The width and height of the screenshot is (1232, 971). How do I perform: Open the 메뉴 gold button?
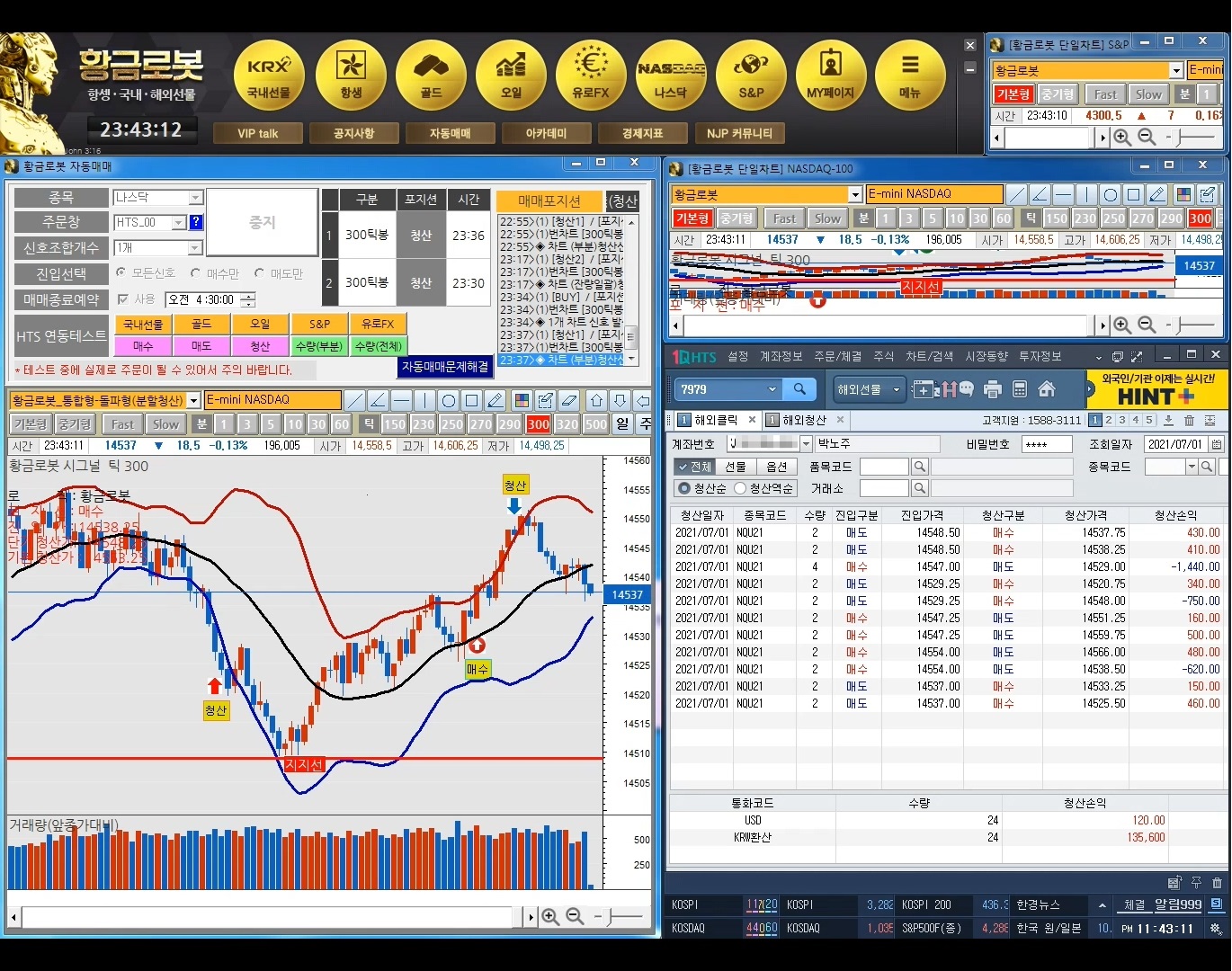(910, 76)
